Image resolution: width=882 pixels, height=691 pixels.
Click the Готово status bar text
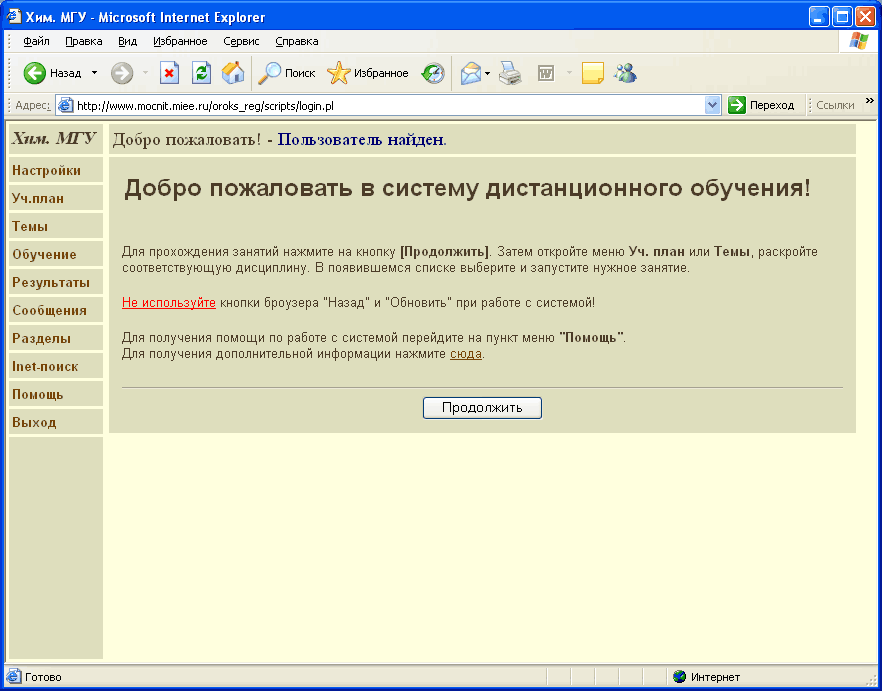pyautogui.click(x=43, y=677)
